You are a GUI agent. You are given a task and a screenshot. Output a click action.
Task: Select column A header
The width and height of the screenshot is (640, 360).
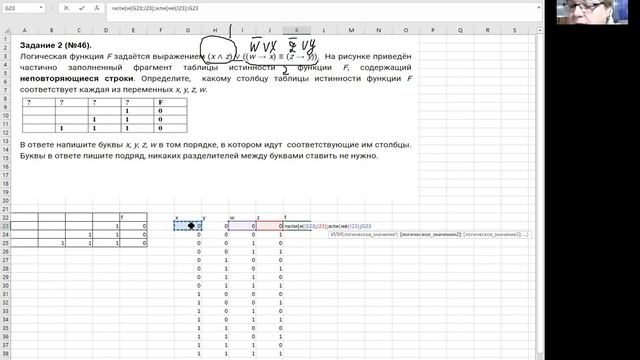[24, 30]
